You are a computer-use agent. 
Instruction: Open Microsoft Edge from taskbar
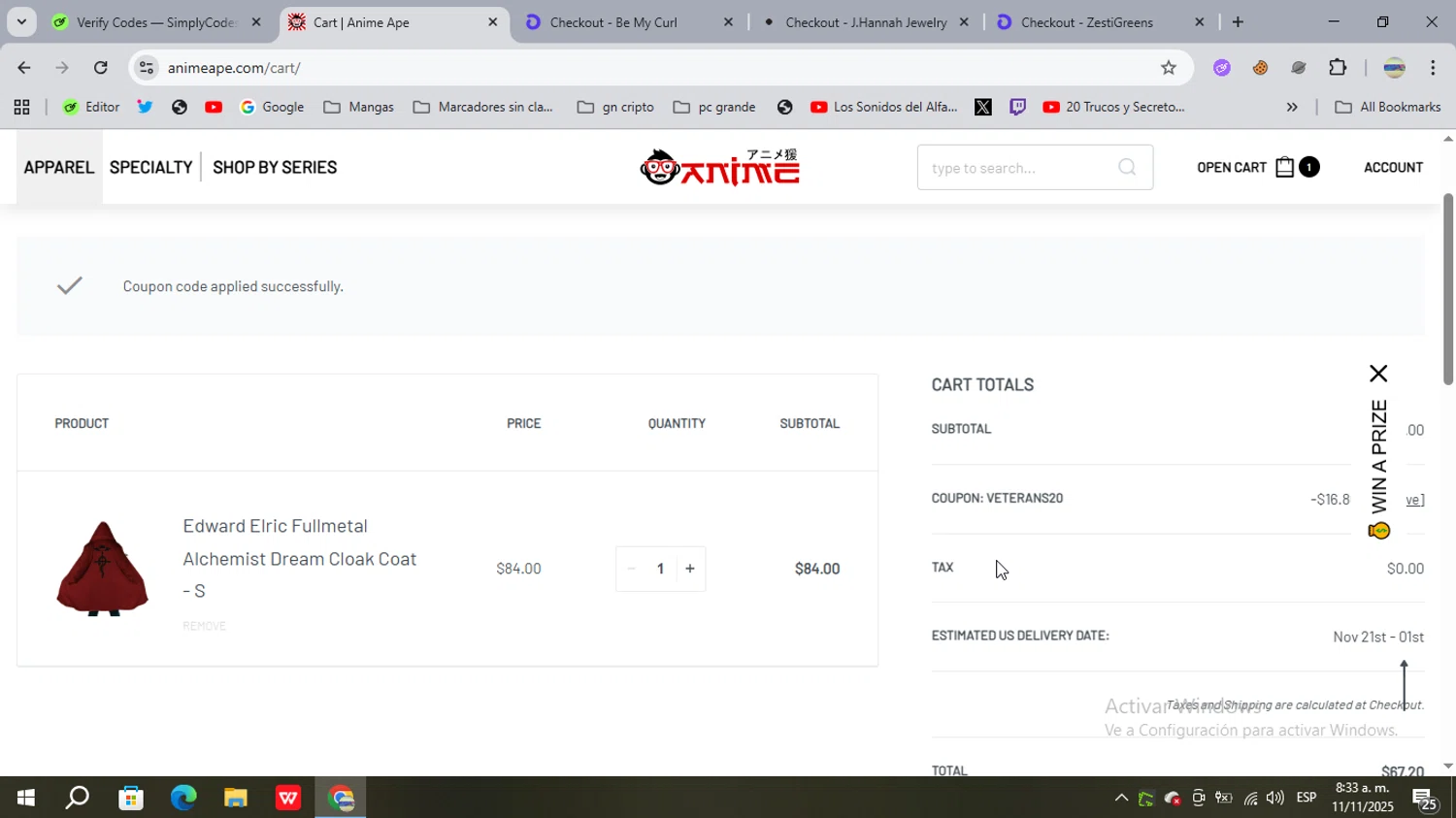click(183, 798)
